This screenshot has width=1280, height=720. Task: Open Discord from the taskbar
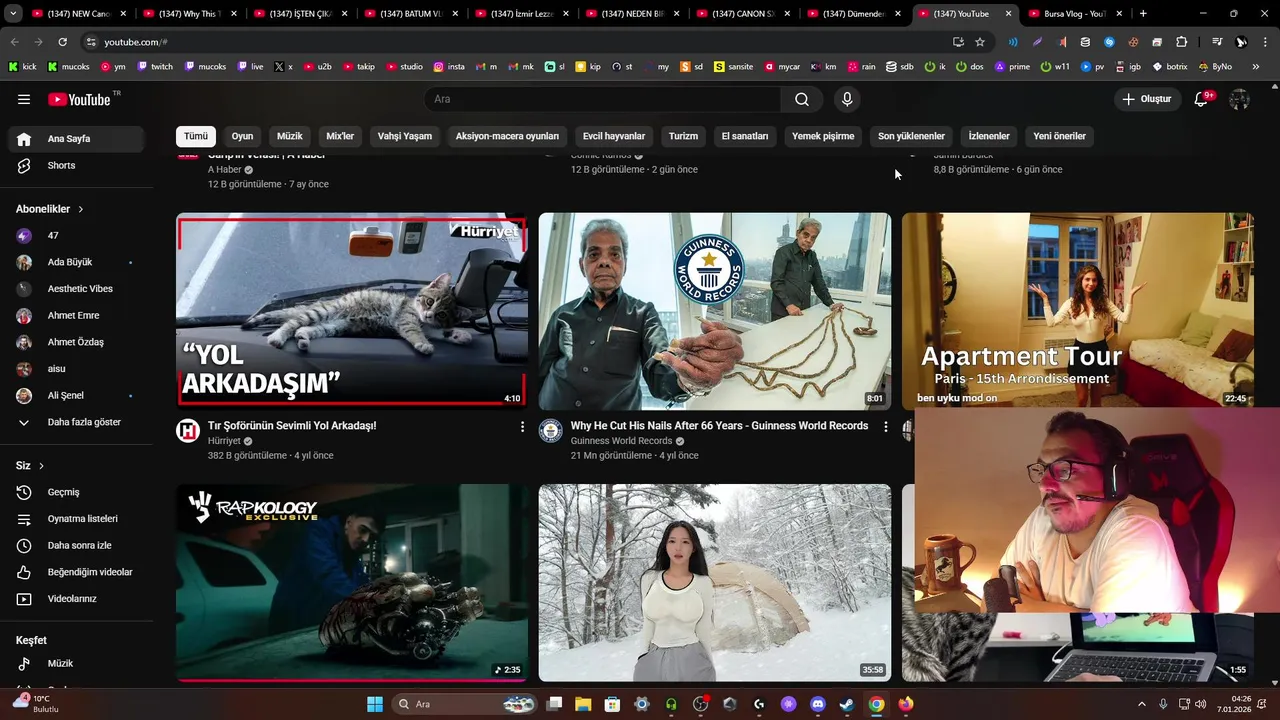[x=818, y=704]
